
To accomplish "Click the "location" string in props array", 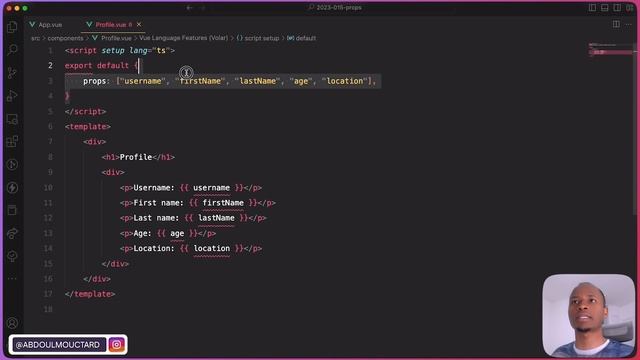I will [344, 81].
